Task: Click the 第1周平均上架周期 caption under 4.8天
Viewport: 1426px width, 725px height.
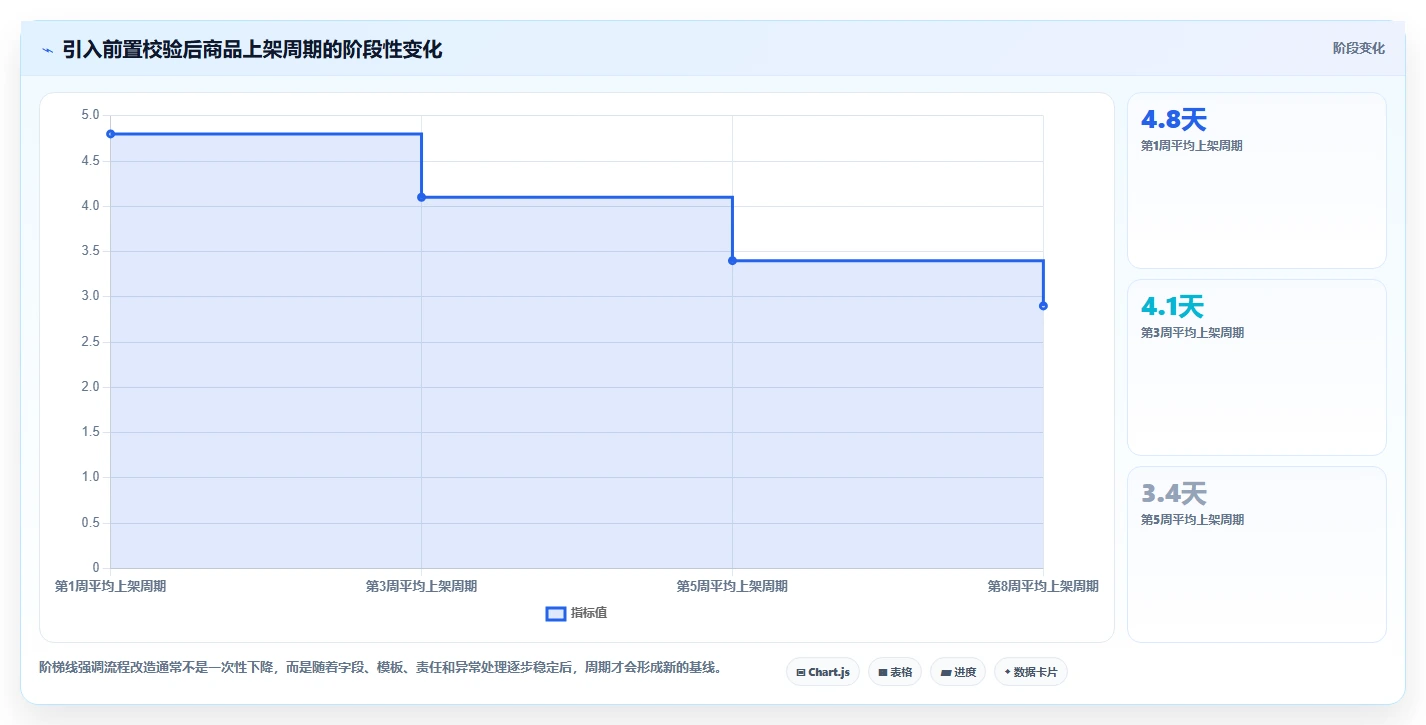Action: point(1192,145)
